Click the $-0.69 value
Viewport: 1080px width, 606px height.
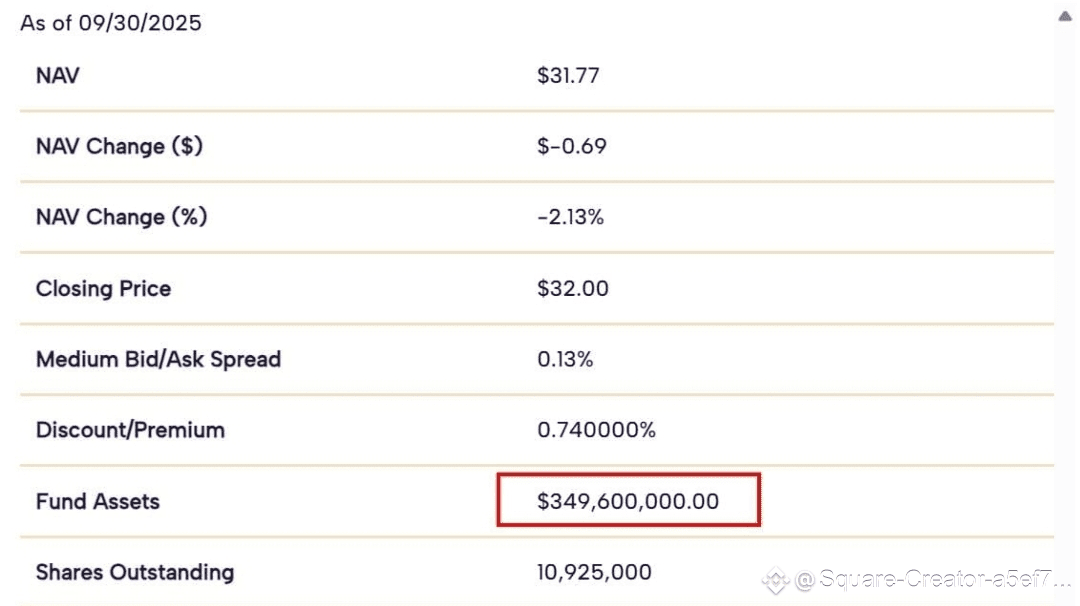[572, 146]
